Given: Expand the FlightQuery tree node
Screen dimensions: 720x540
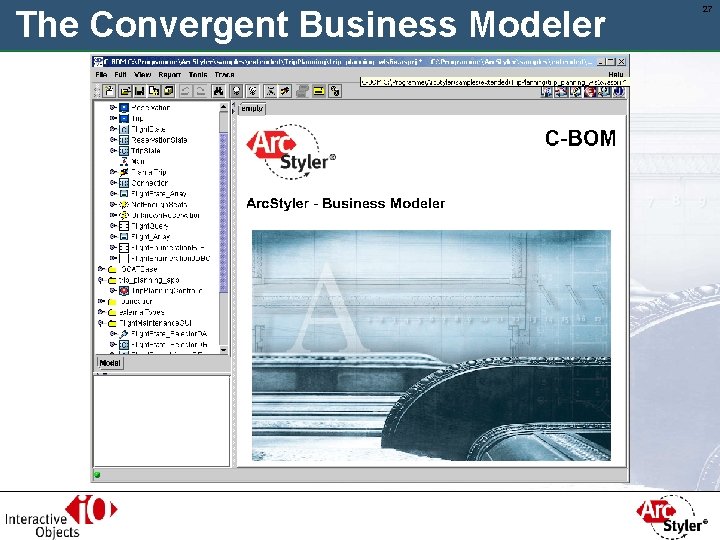Looking at the screenshot, I should (x=112, y=225).
